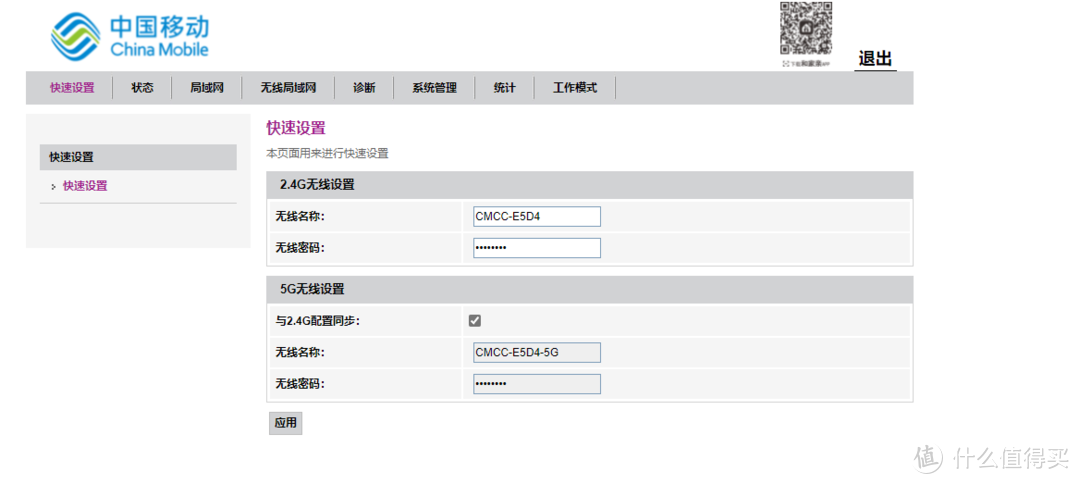Open the 系统管理 menu
Screen dimensions: 1080x484
point(435,88)
